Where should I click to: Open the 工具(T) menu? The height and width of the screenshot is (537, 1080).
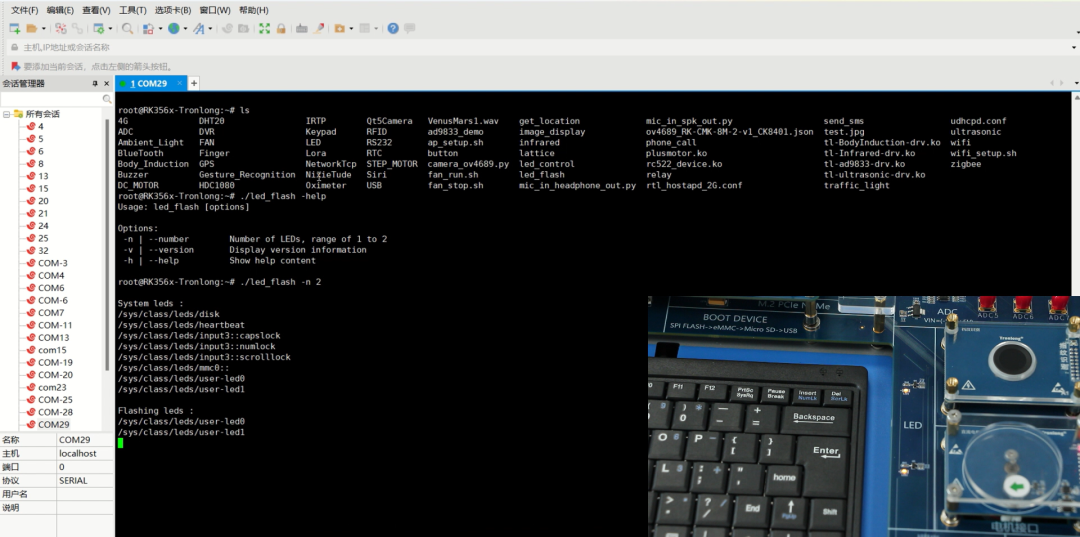pyautogui.click(x=132, y=10)
